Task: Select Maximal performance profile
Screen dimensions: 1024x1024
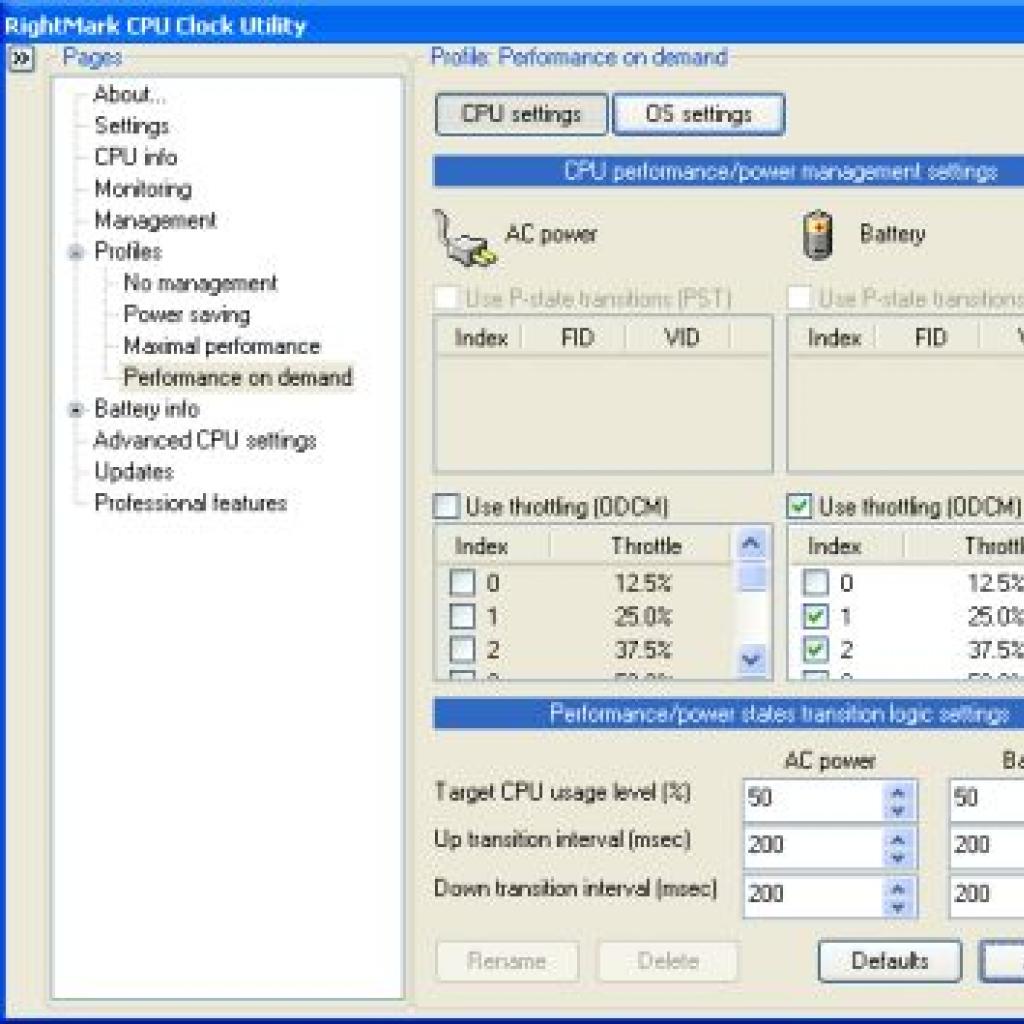Action: (222, 346)
